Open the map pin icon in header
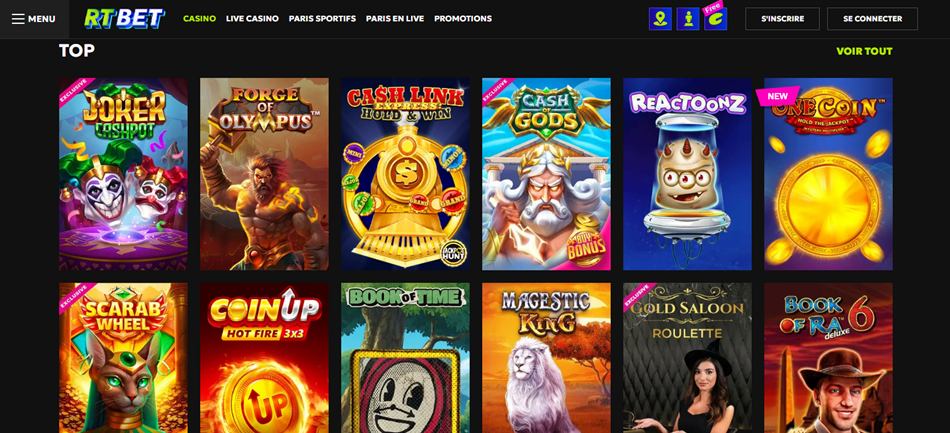This screenshot has width=950, height=433. click(660, 19)
